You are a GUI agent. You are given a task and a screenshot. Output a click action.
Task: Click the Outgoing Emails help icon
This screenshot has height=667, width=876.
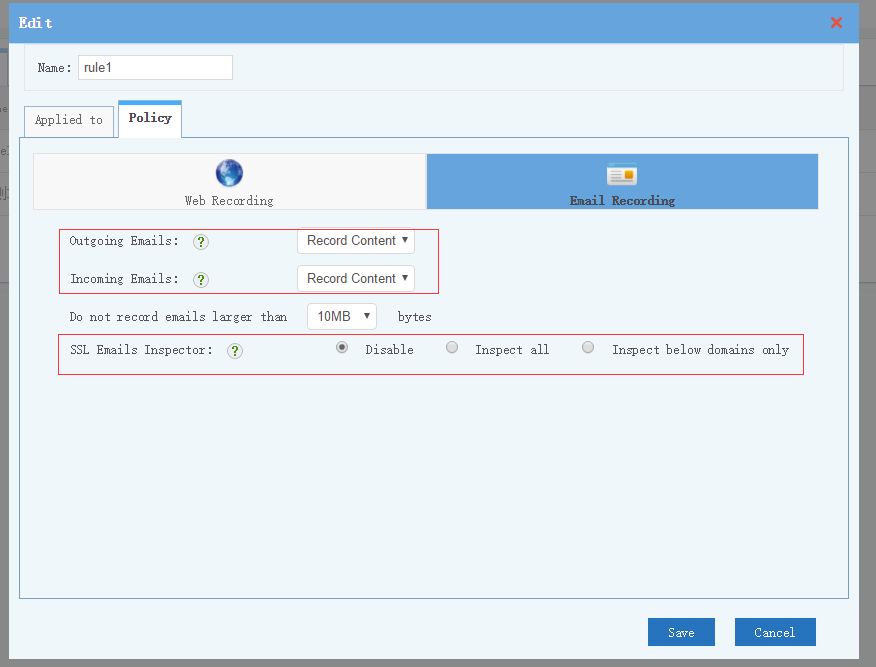click(201, 242)
